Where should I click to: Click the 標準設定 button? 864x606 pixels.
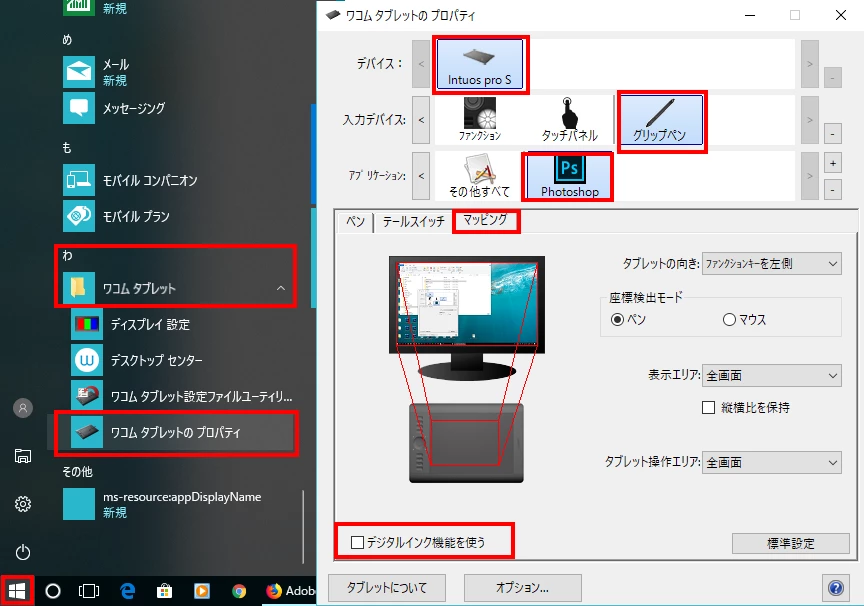pyautogui.click(x=791, y=543)
